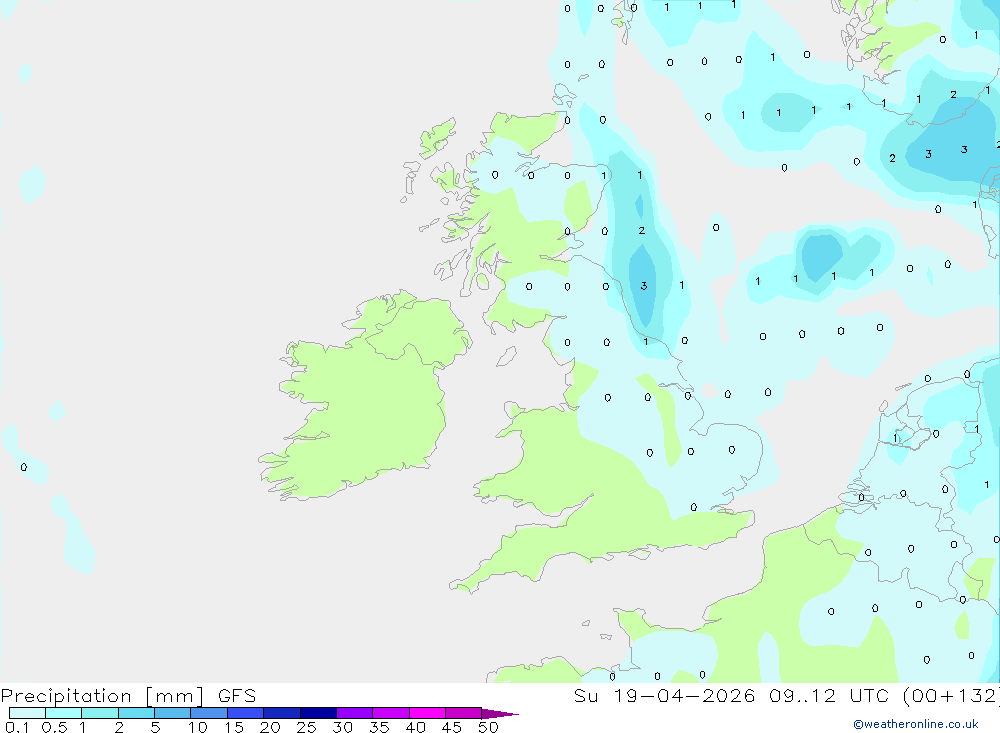
Task: Pick the 20–25 mm dark blue swatch
Action: (x=282, y=713)
